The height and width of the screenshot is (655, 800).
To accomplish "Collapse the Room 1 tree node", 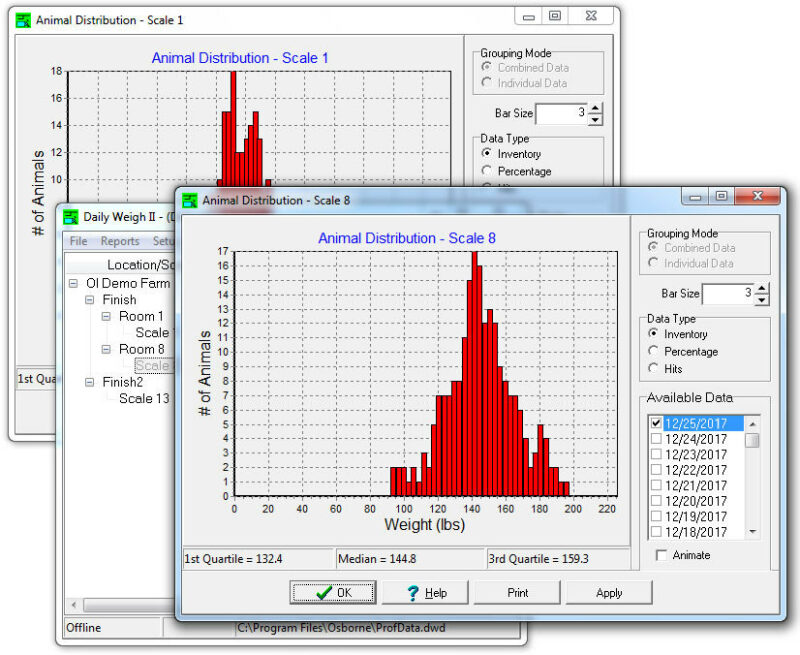I will (x=104, y=316).
